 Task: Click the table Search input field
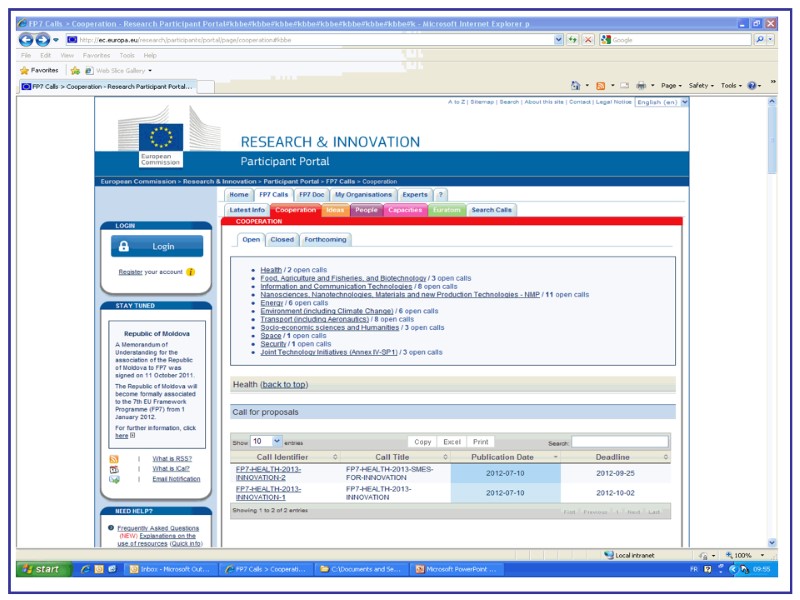[x=619, y=442]
